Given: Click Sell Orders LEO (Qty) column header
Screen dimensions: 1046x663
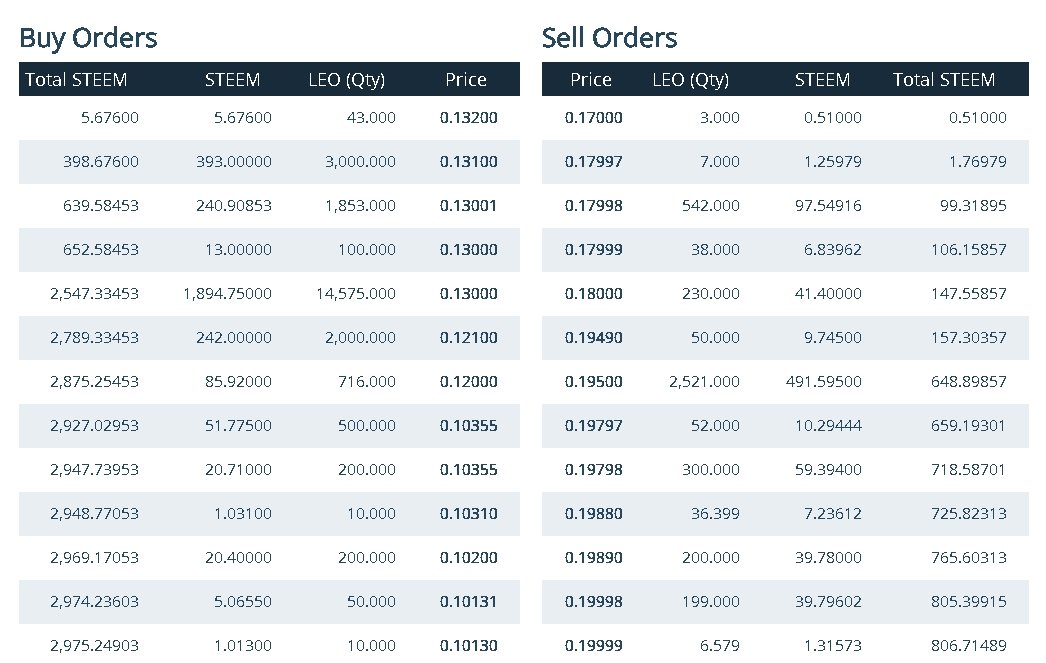Looking at the screenshot, I should 690,80.
